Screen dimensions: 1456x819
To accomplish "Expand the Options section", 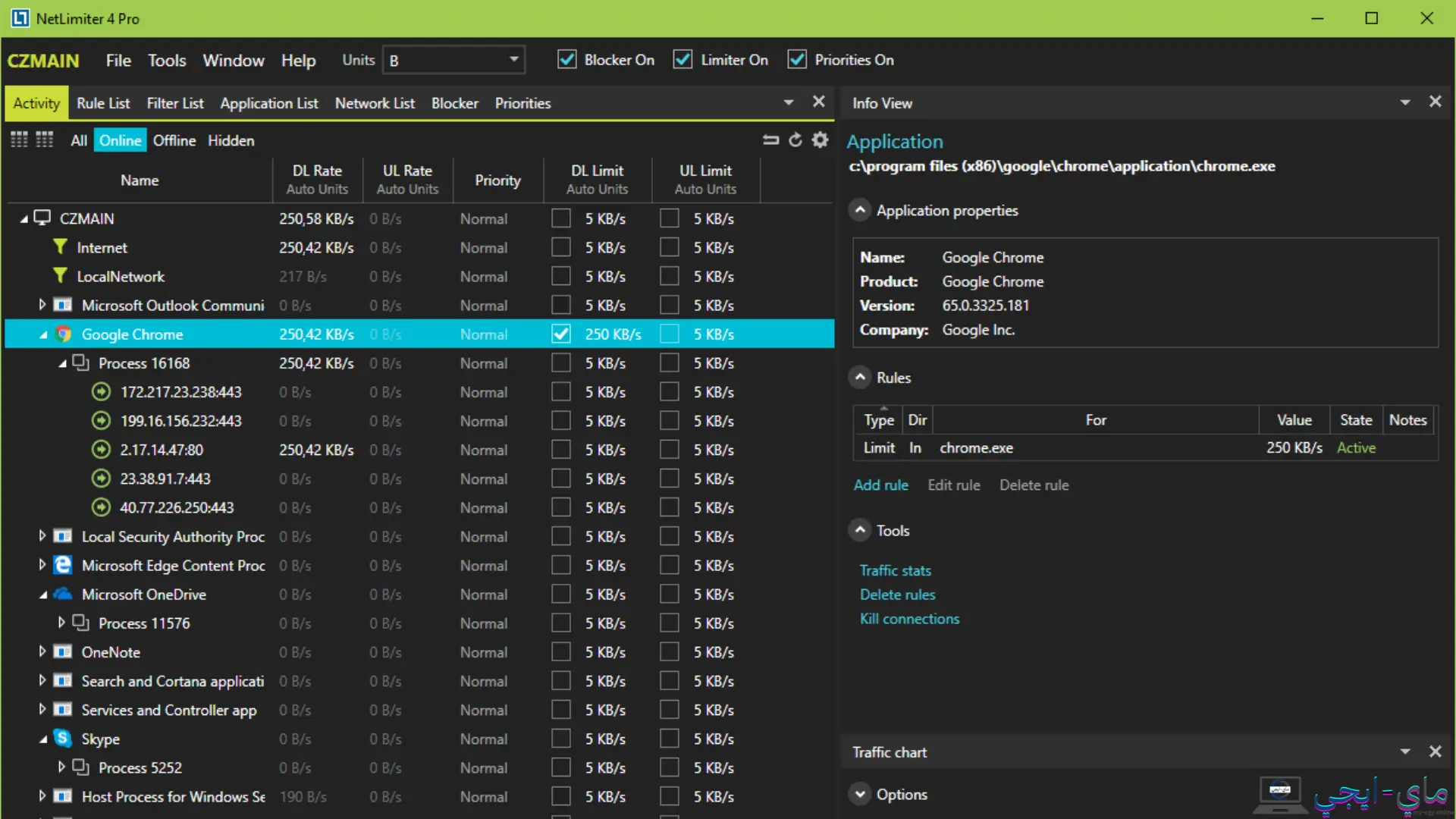I will pos(860,794).
